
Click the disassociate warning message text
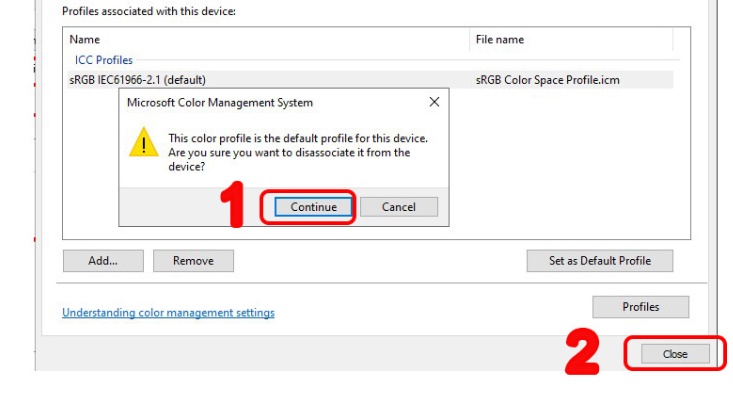pyautogui.click(x=298, y=152)
